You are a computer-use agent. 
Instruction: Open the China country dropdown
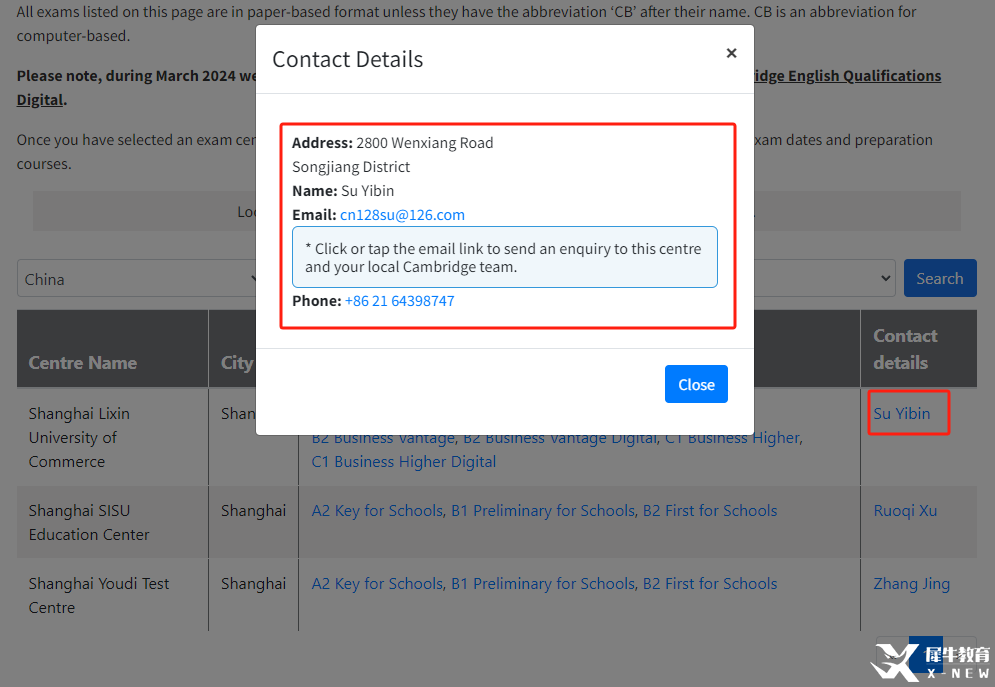(x=137, y=278)
